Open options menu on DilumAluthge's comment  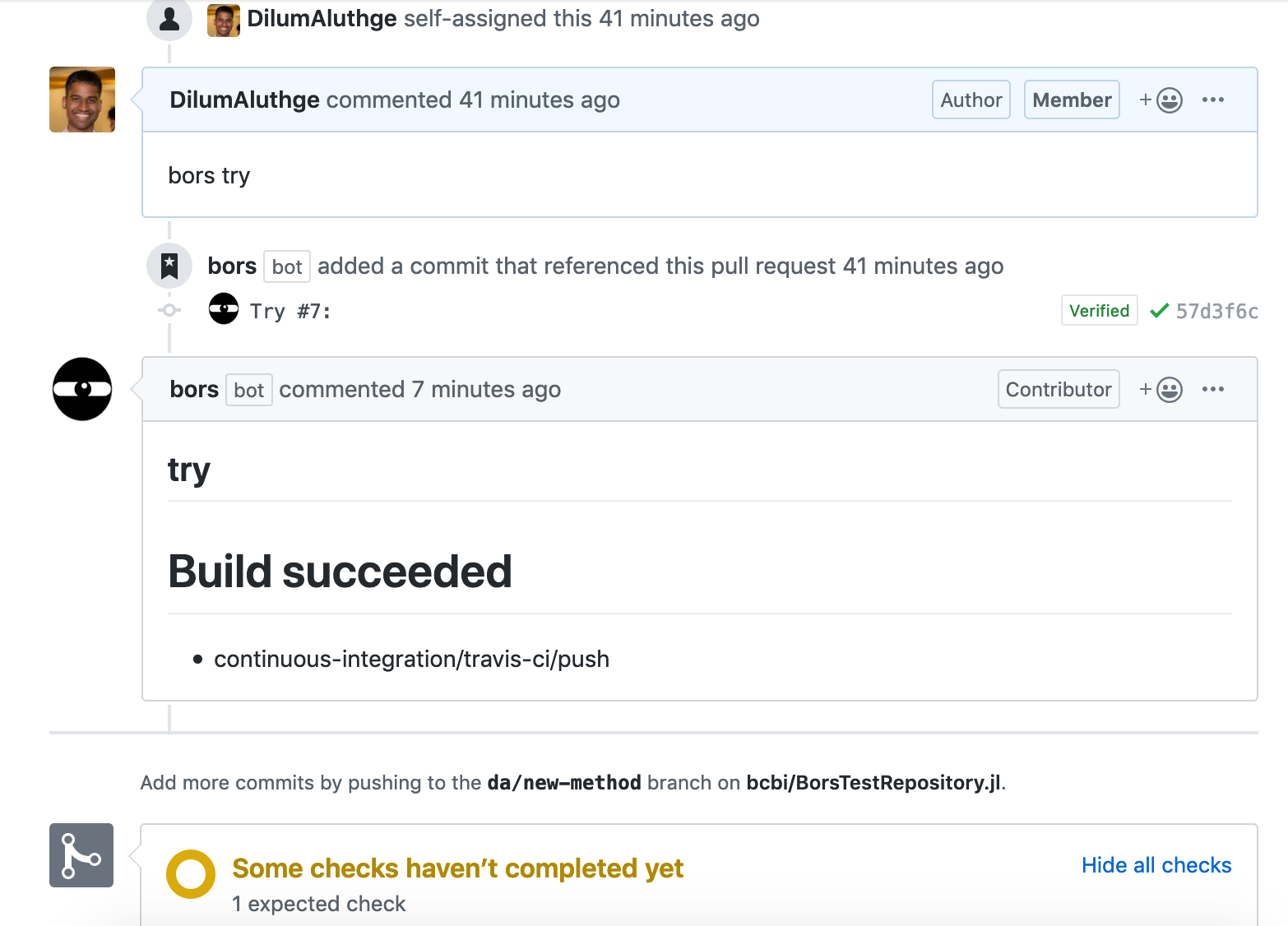(x=1212, y=100)
